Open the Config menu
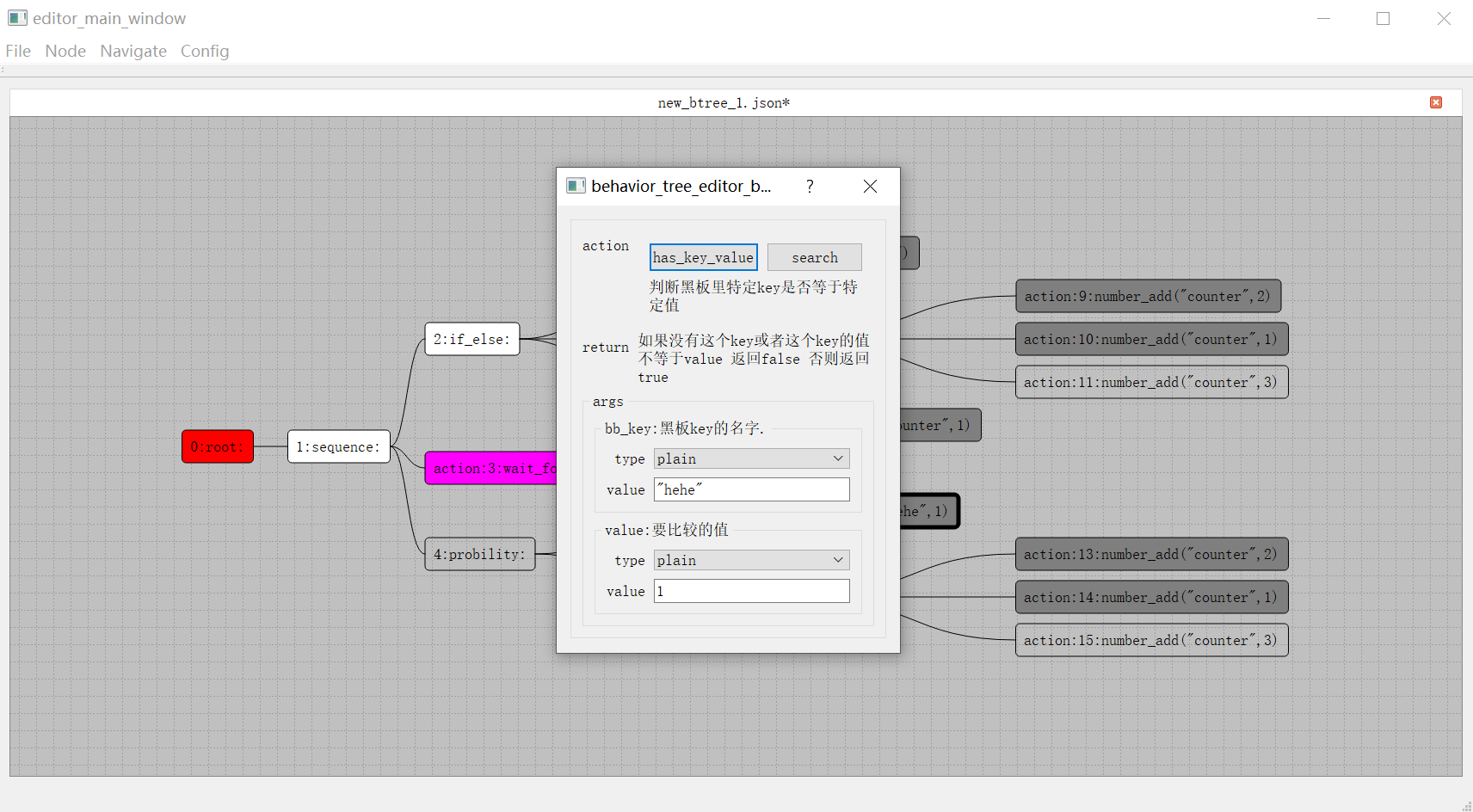 [205, 51]
